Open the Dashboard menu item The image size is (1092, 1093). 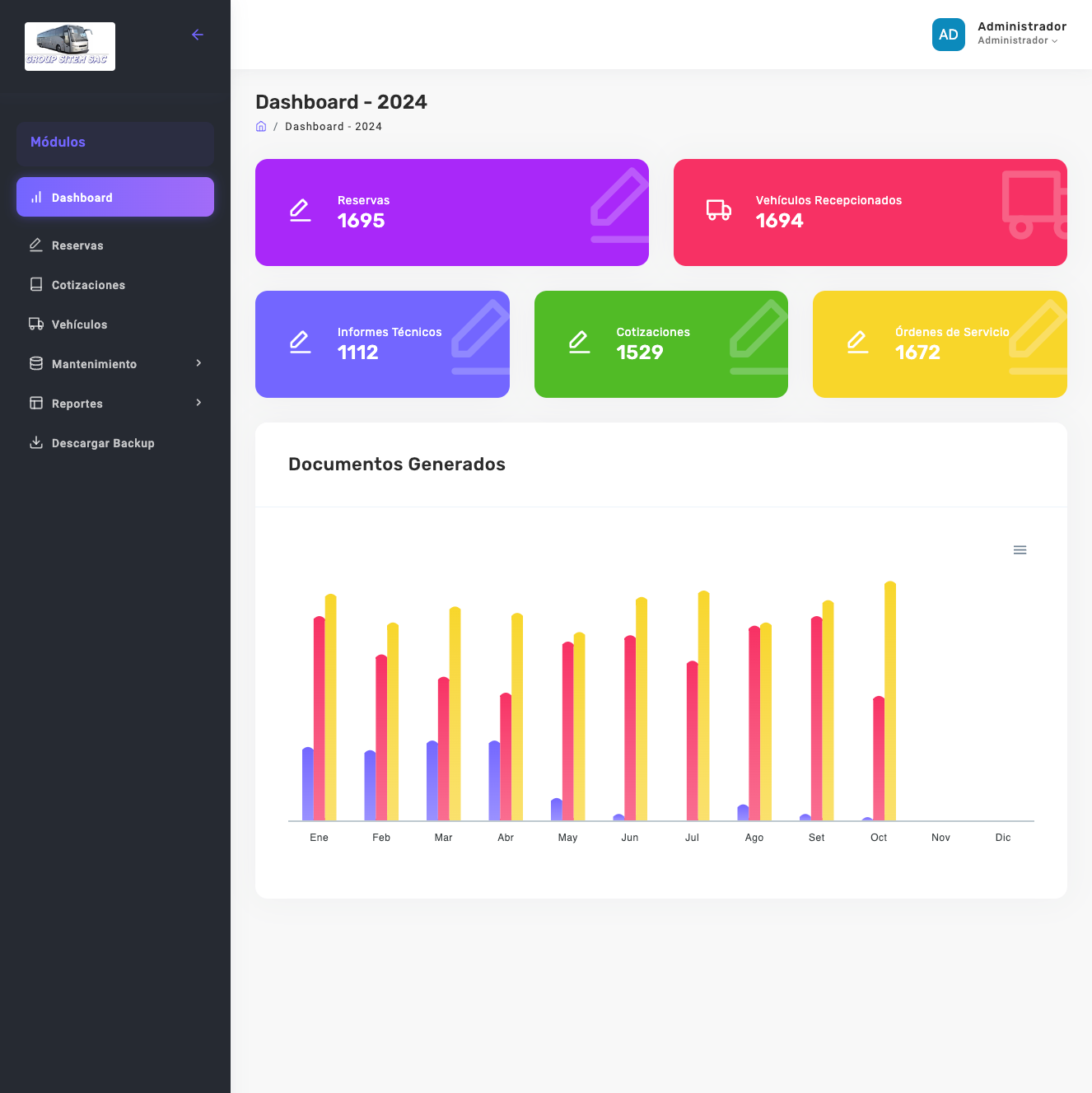[115, 197]
